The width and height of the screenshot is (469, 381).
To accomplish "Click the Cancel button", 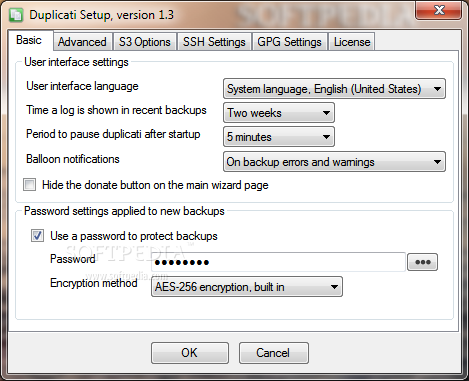I will click(x=273, y=353).
